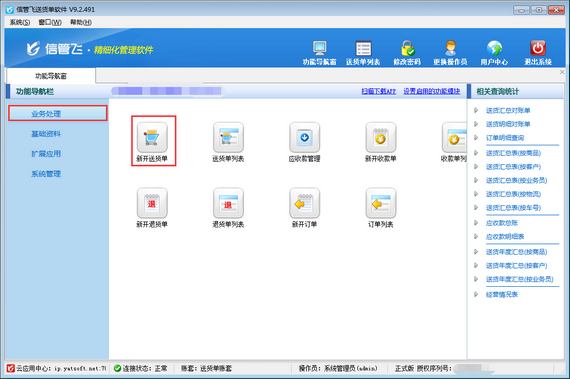The image size is (570, 379).
Task: Select 基础资料 in the navigation sidebar
Action: click(46, 134)
